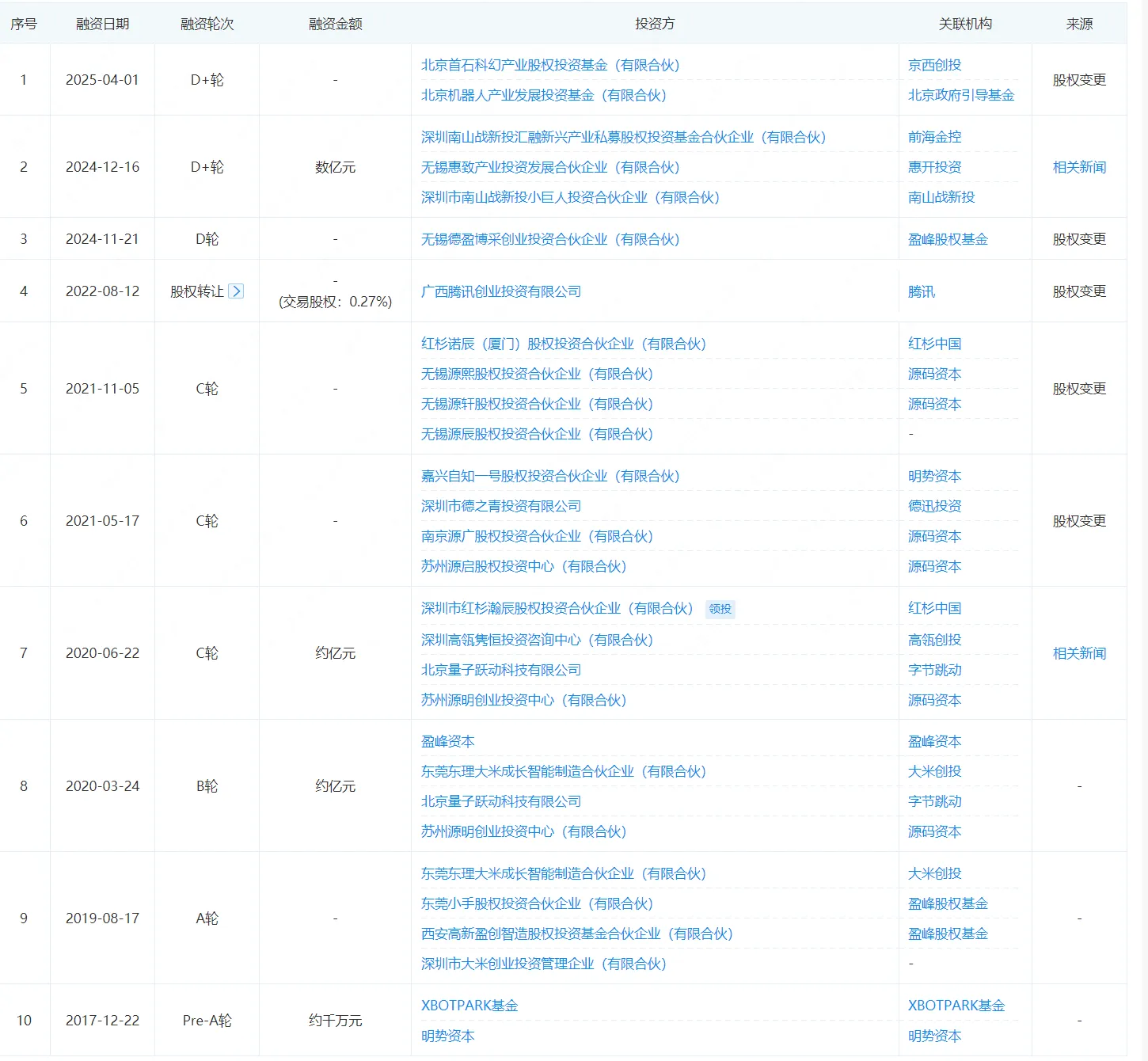The width and height of the screenshot is (1148, 1061).
Task: Select the date cell 2025-04-01
Action: tap(102, 80)
